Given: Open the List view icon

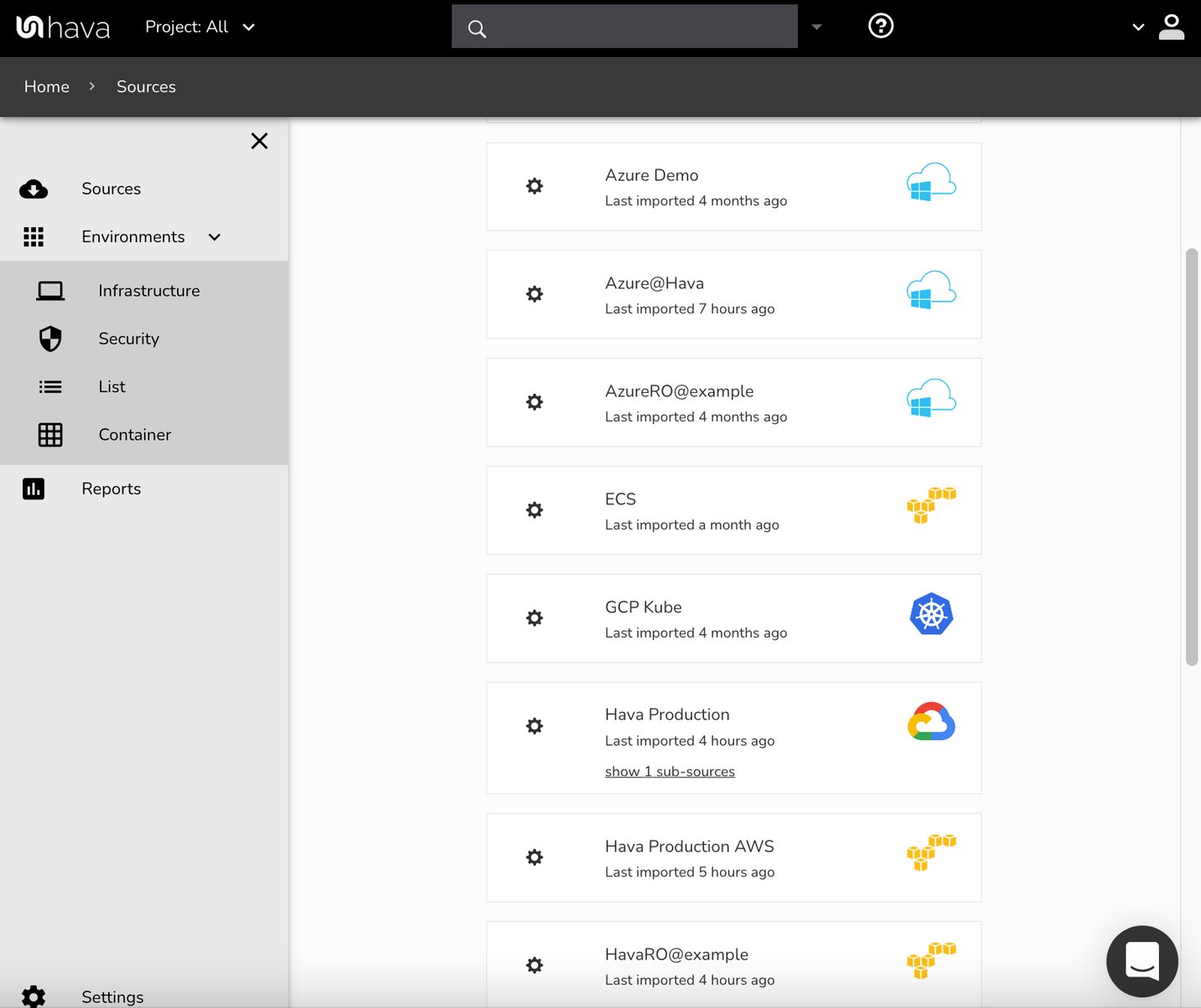Looking at the screenshot, I should pos(50,386).
